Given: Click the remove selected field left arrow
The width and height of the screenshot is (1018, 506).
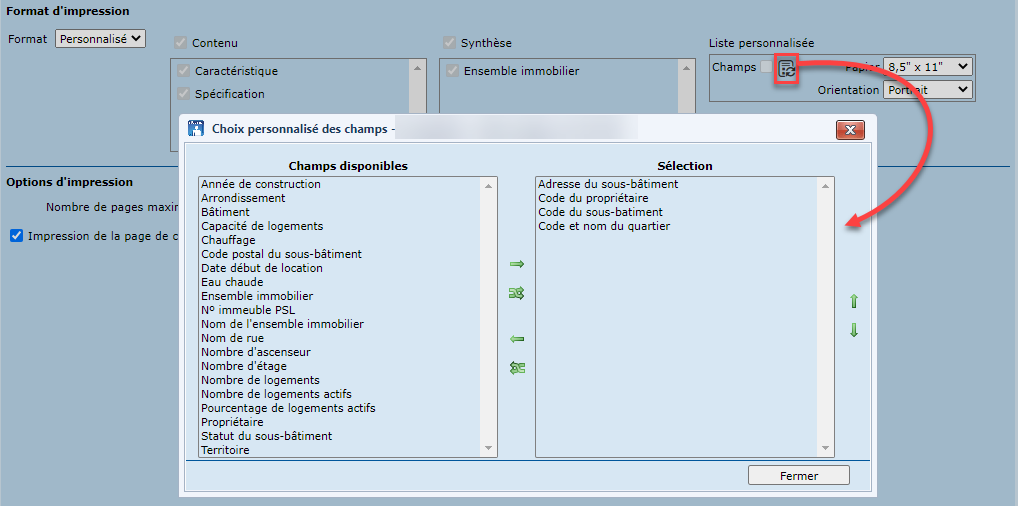Looking at the screenshot, I should (517, 339).
